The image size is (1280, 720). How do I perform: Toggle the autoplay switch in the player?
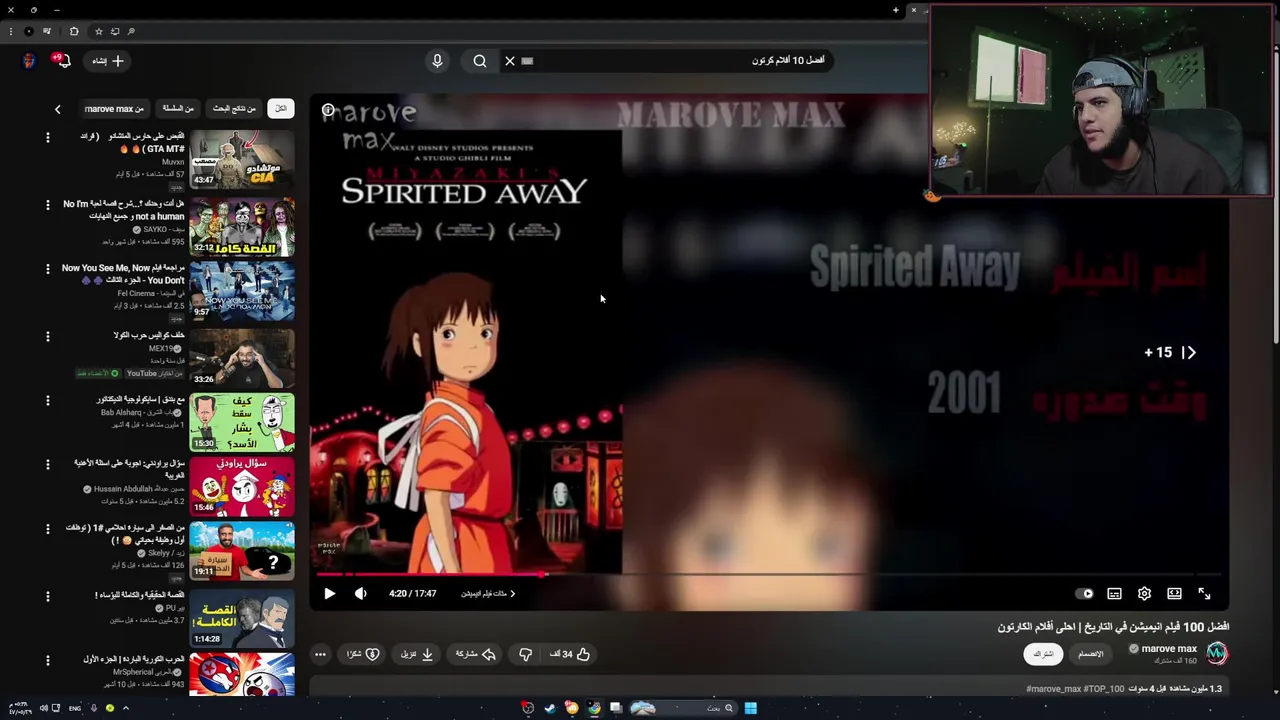pos(1084,593)
